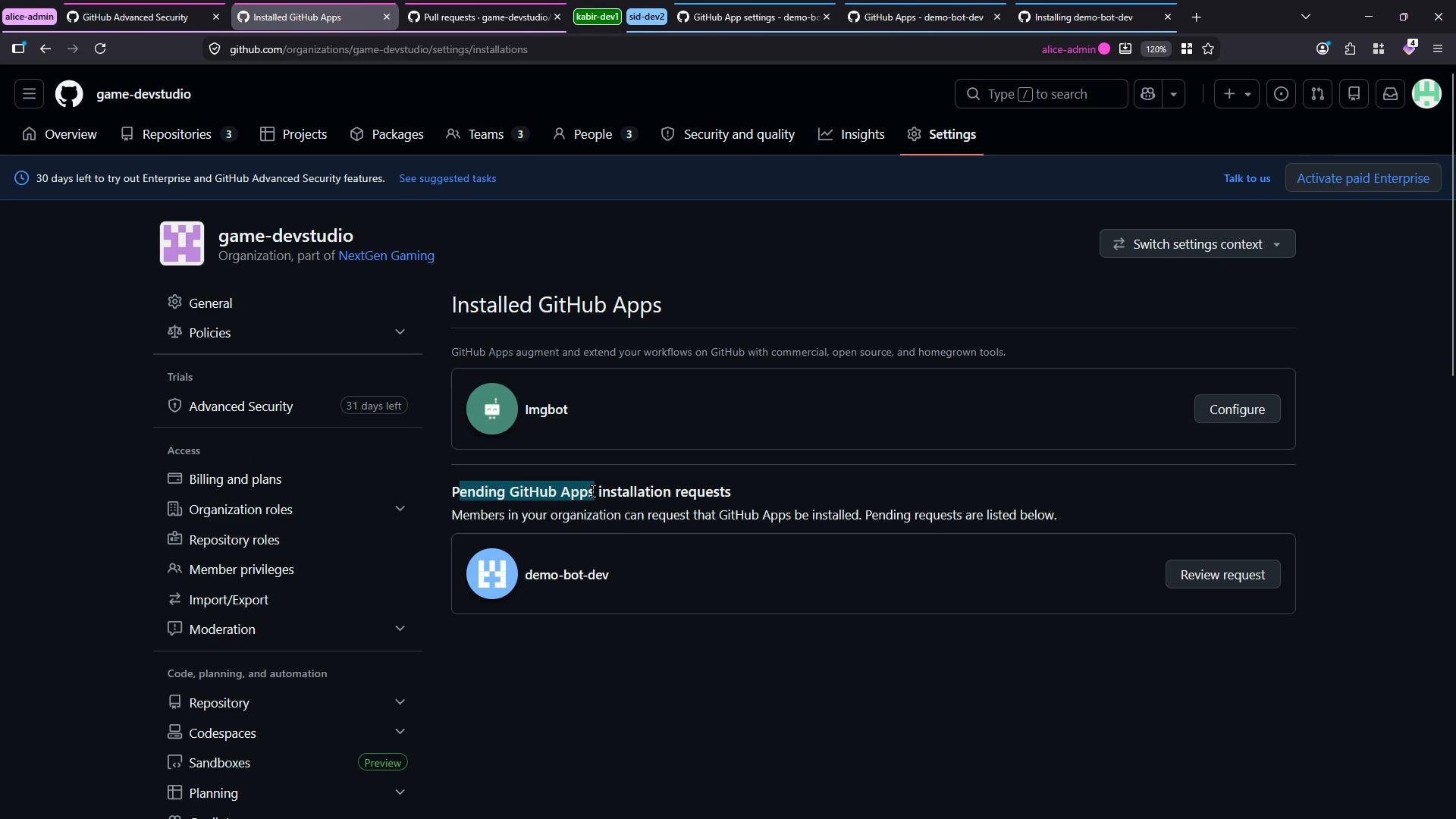Click Review request for demo-bot-dev
The image size is (1456, 819).
(x=1222, y=575)
